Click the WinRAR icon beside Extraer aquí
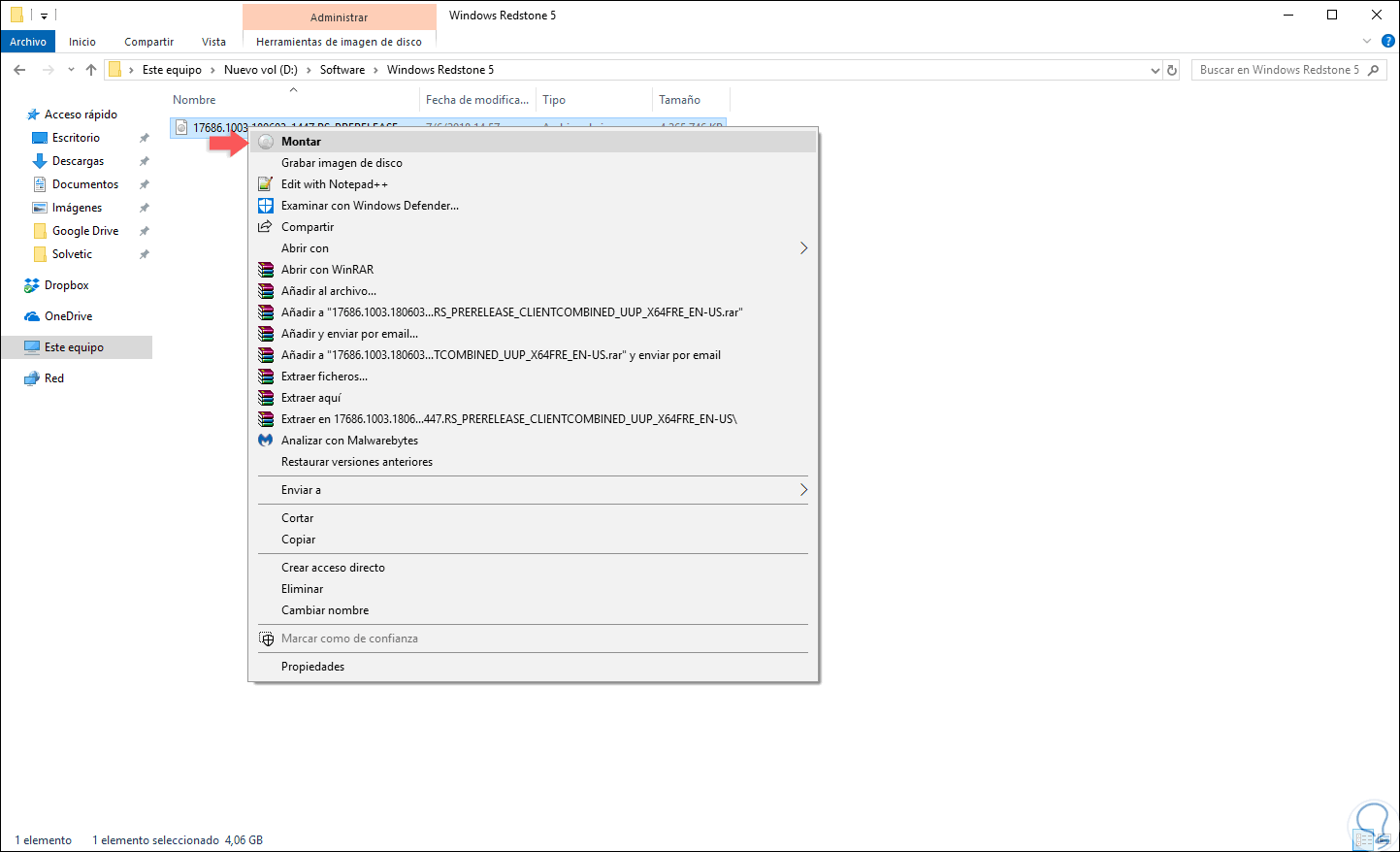 coord(266,398)
